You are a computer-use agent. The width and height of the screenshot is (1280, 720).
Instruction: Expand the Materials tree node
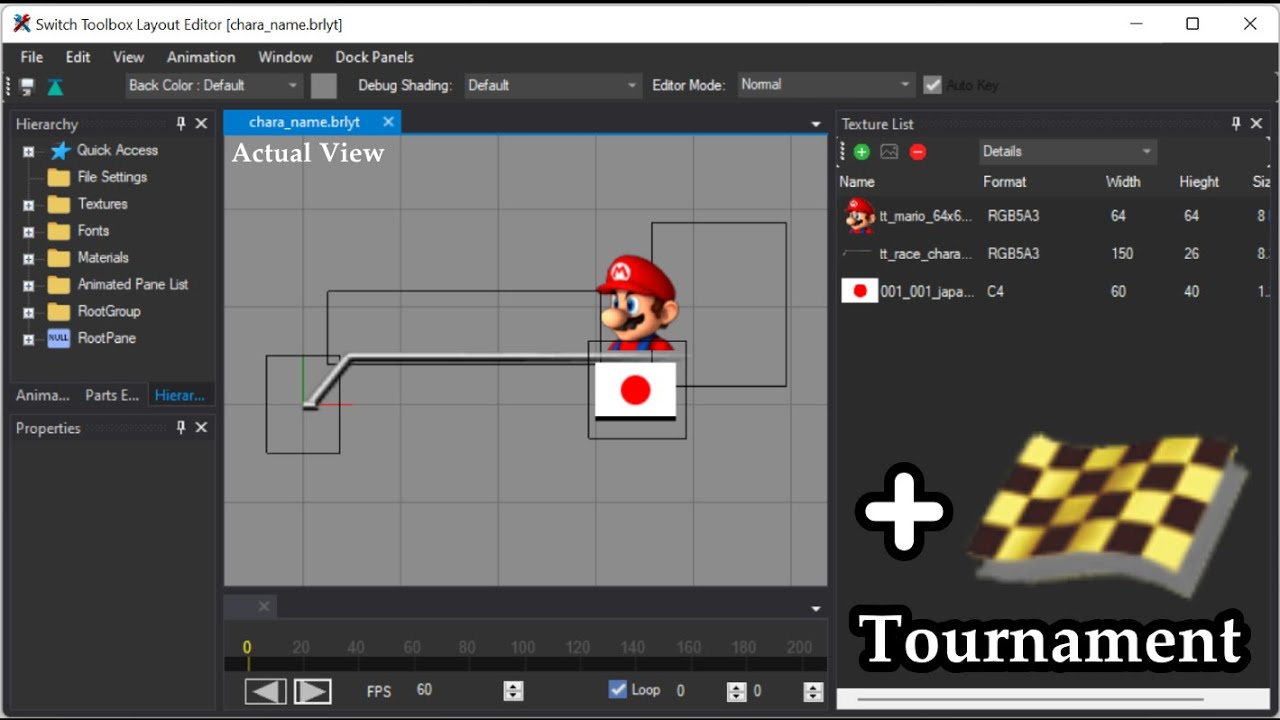[x=28, y=259]
